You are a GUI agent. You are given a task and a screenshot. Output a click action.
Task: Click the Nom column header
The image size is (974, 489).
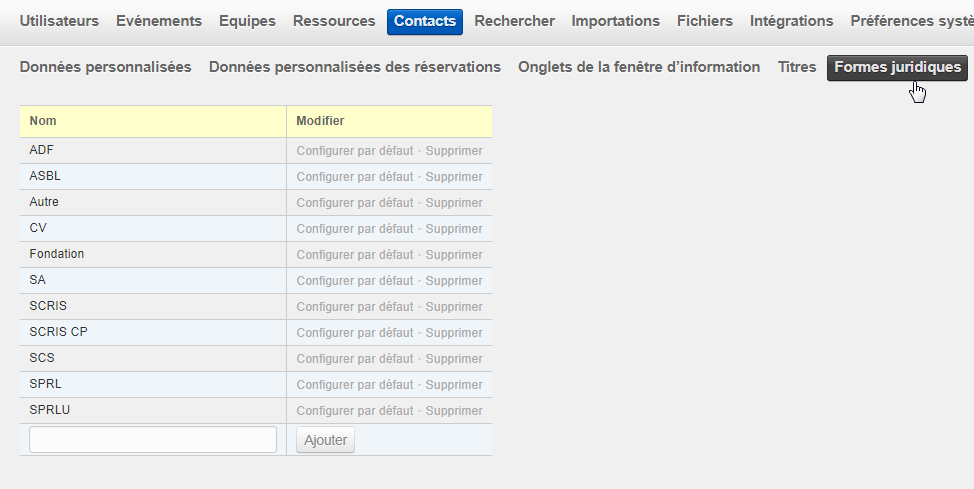coord(43,121)
